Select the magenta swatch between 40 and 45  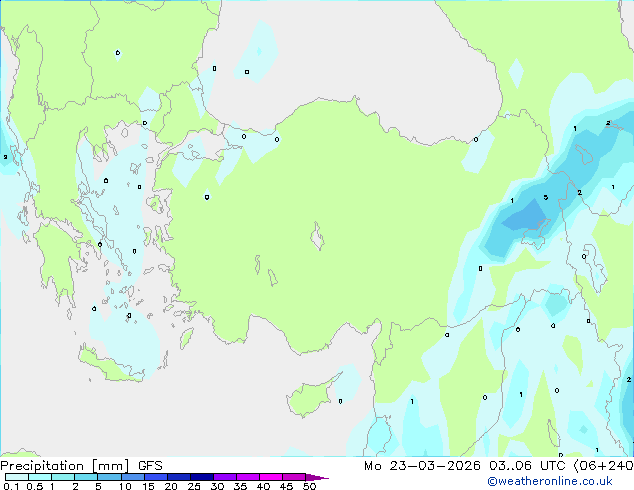[271, 477]
